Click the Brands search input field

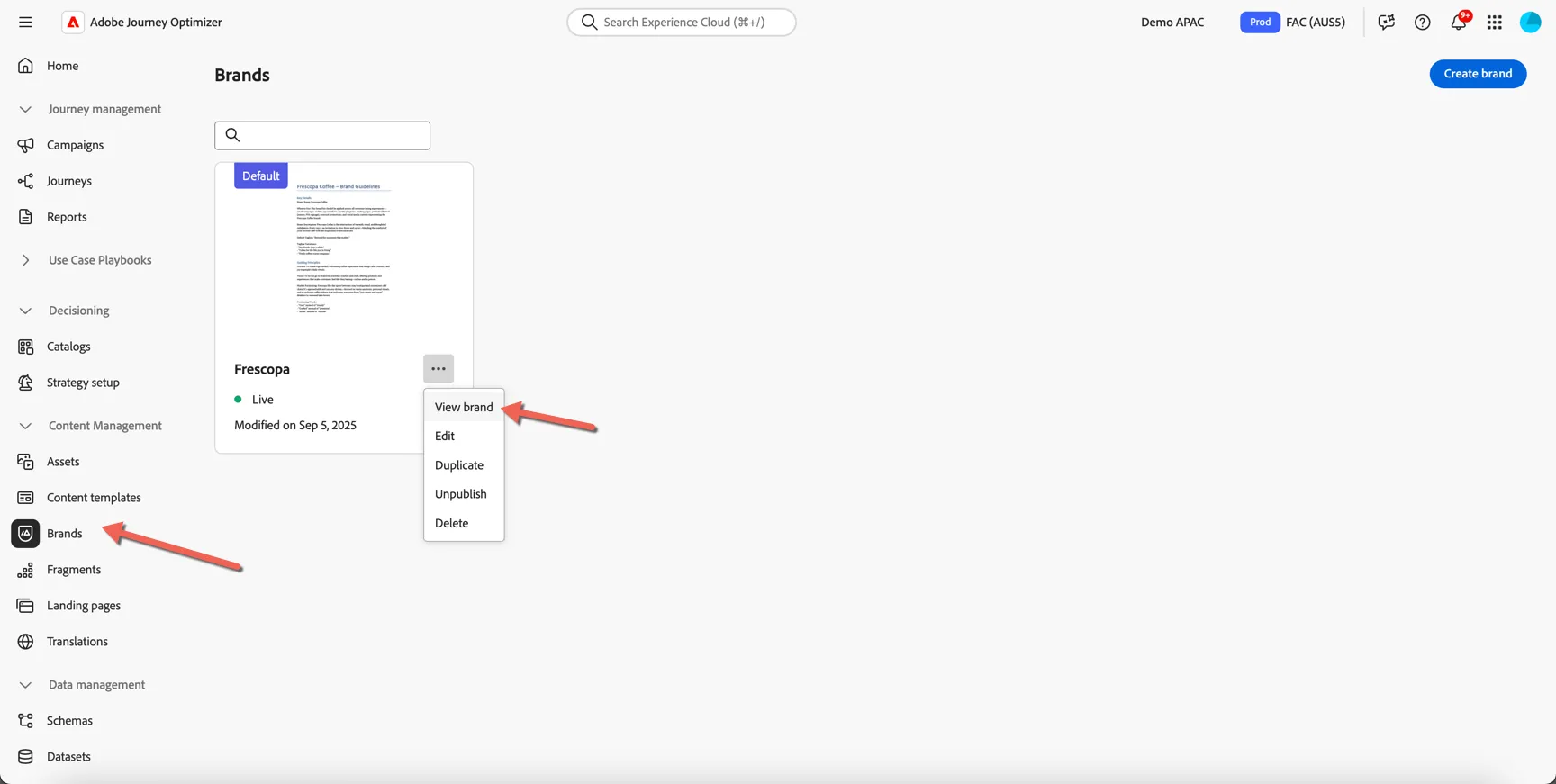point(322,135)
